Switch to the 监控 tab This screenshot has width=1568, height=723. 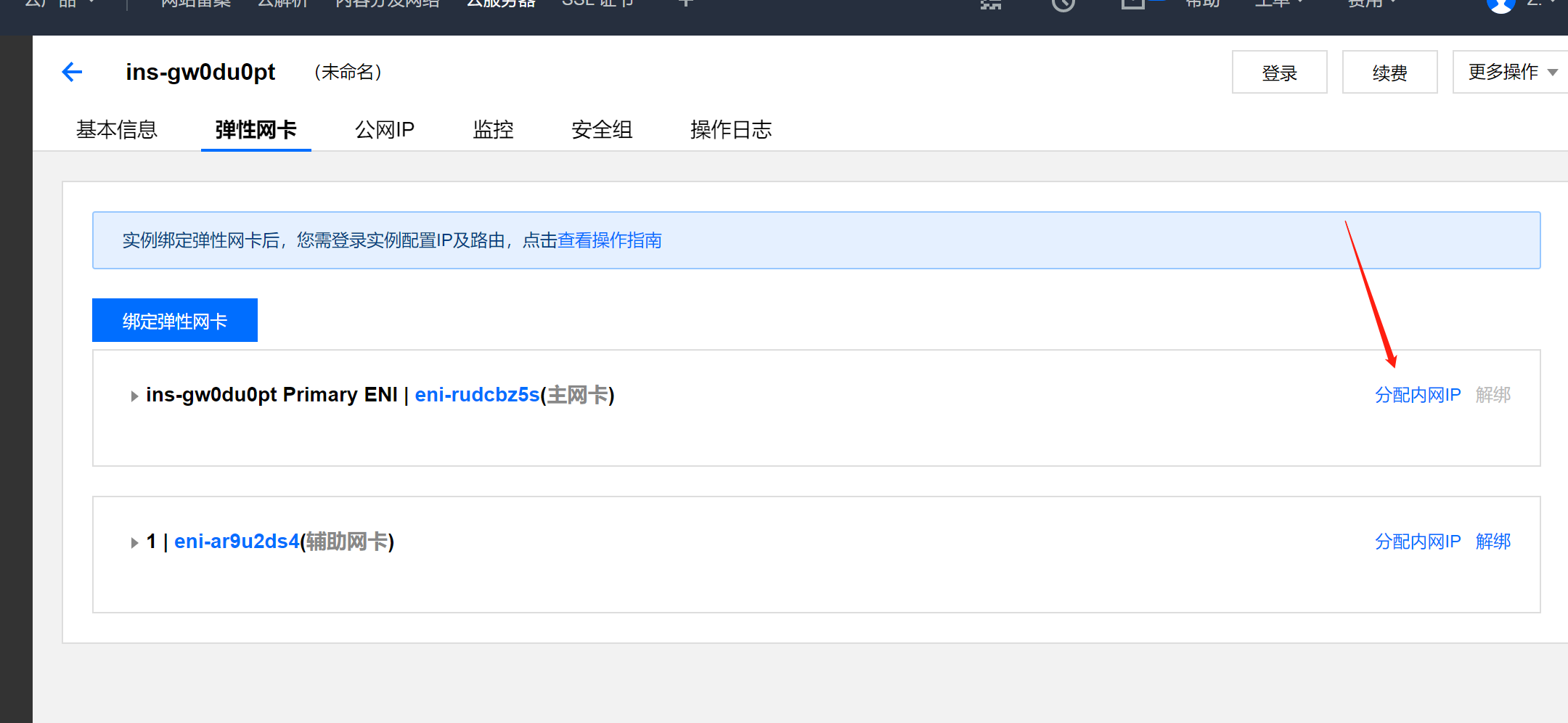[493, 130]
